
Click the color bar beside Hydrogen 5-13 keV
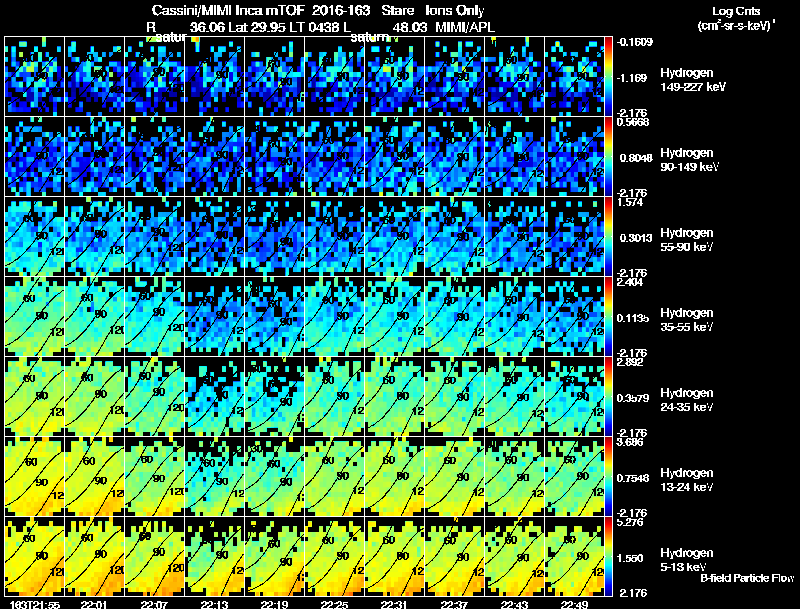click(608, 556)
